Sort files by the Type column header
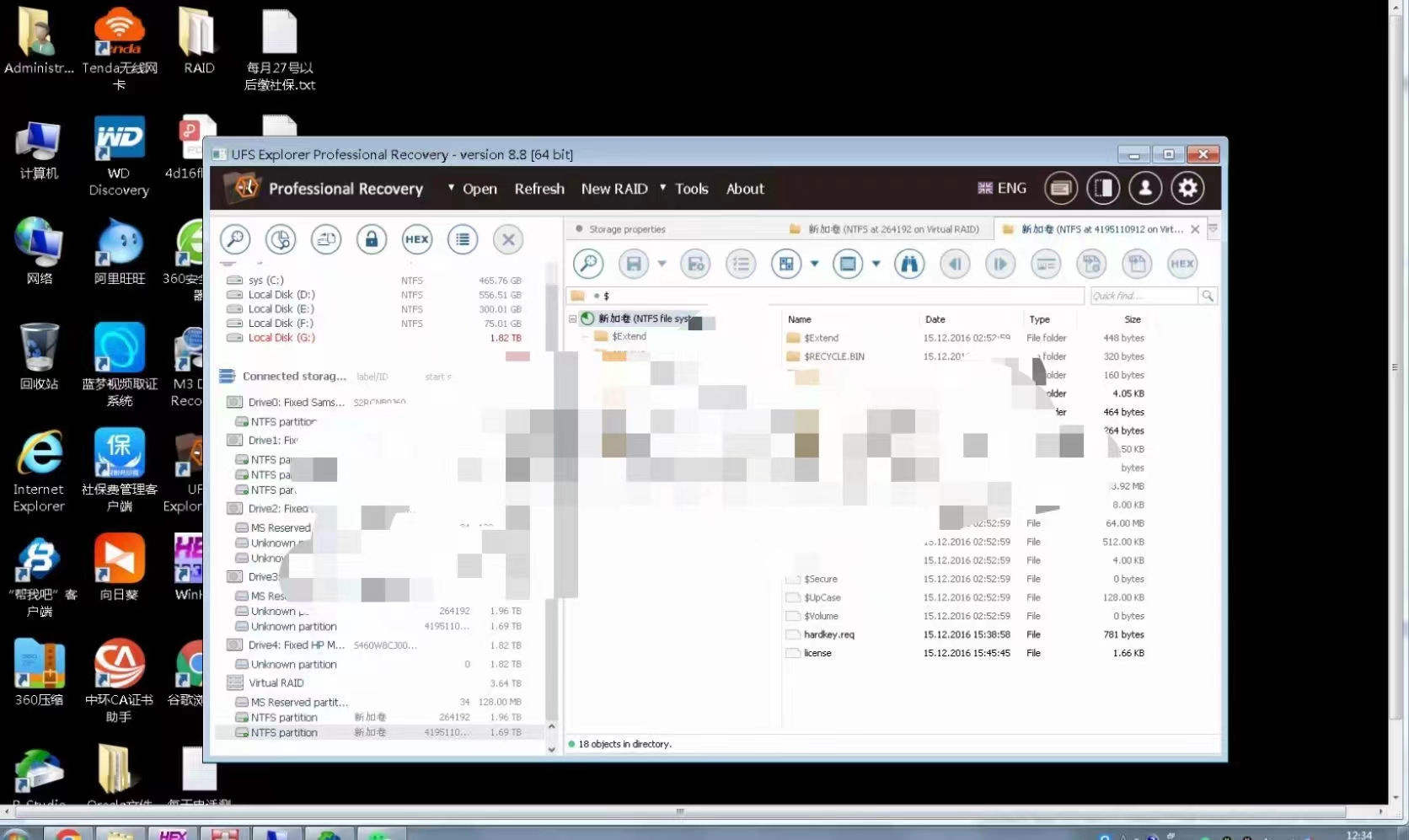The width and height of the screenshot is (1409, 840). 1040,319
